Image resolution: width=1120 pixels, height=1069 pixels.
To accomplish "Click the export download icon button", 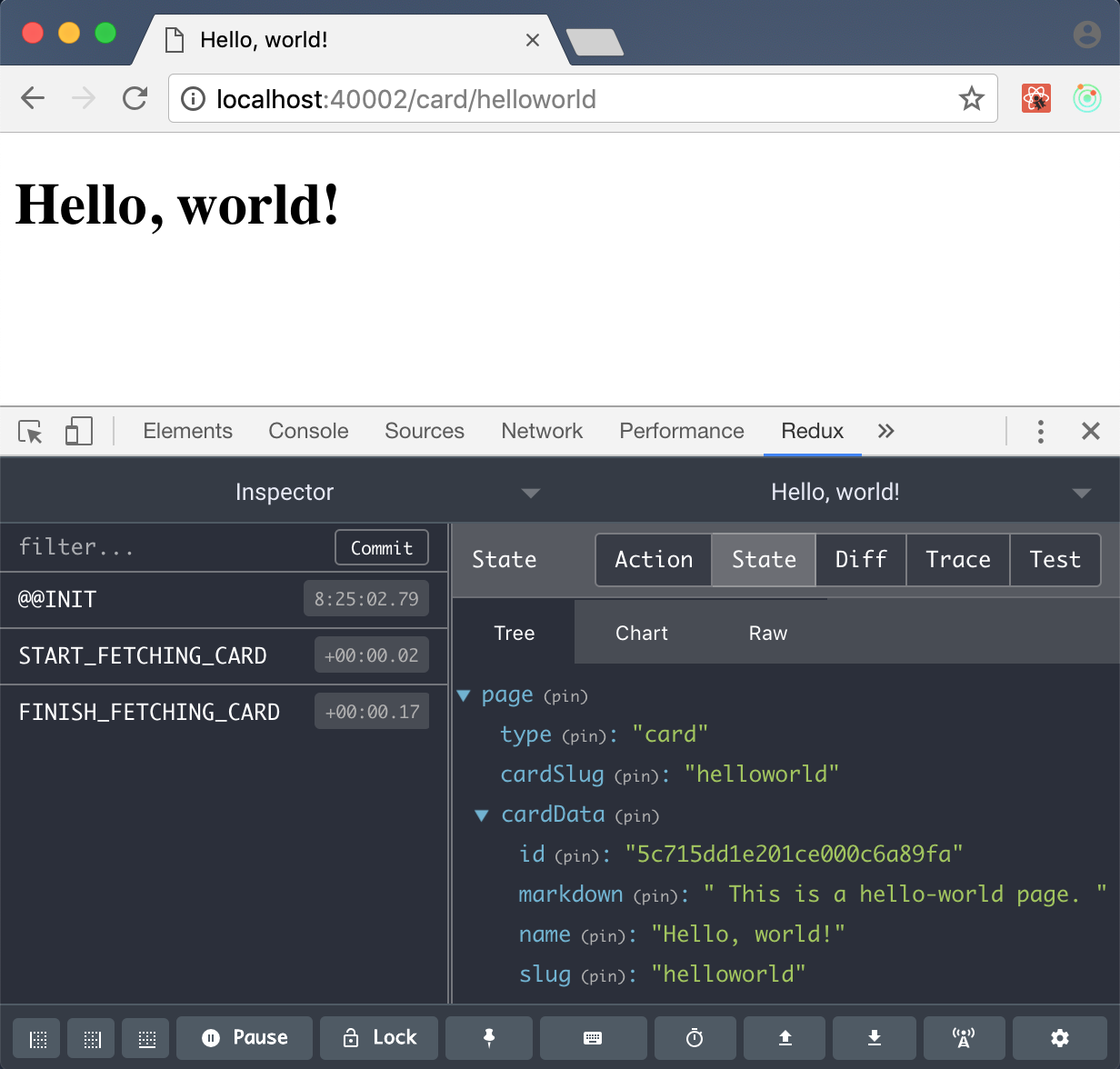I will click(875, 1038).
